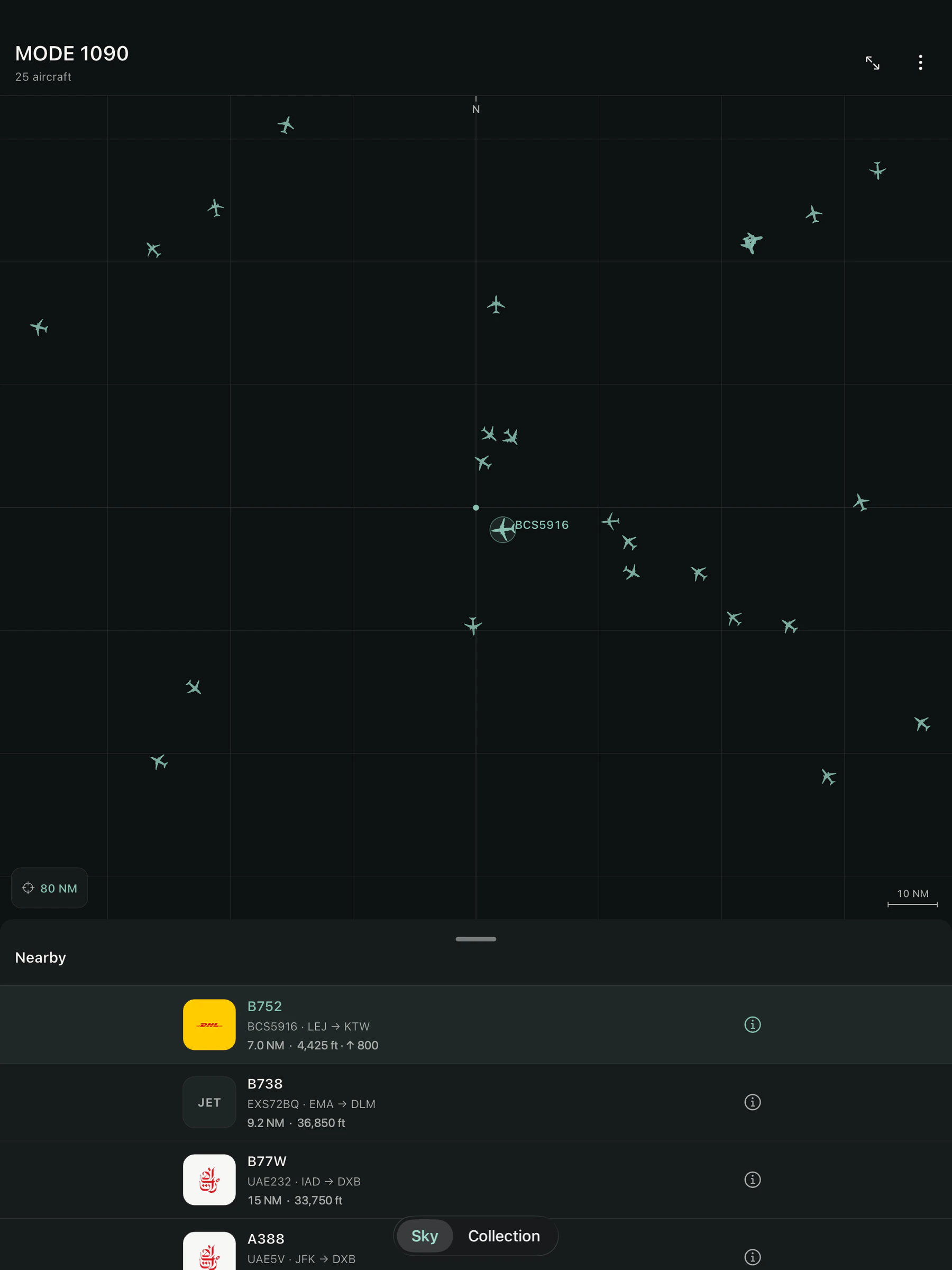Viewport: 952px width, 1270px height.
Task: Open info for B738 EXS72BQ flight
Action: [752, 1102]
